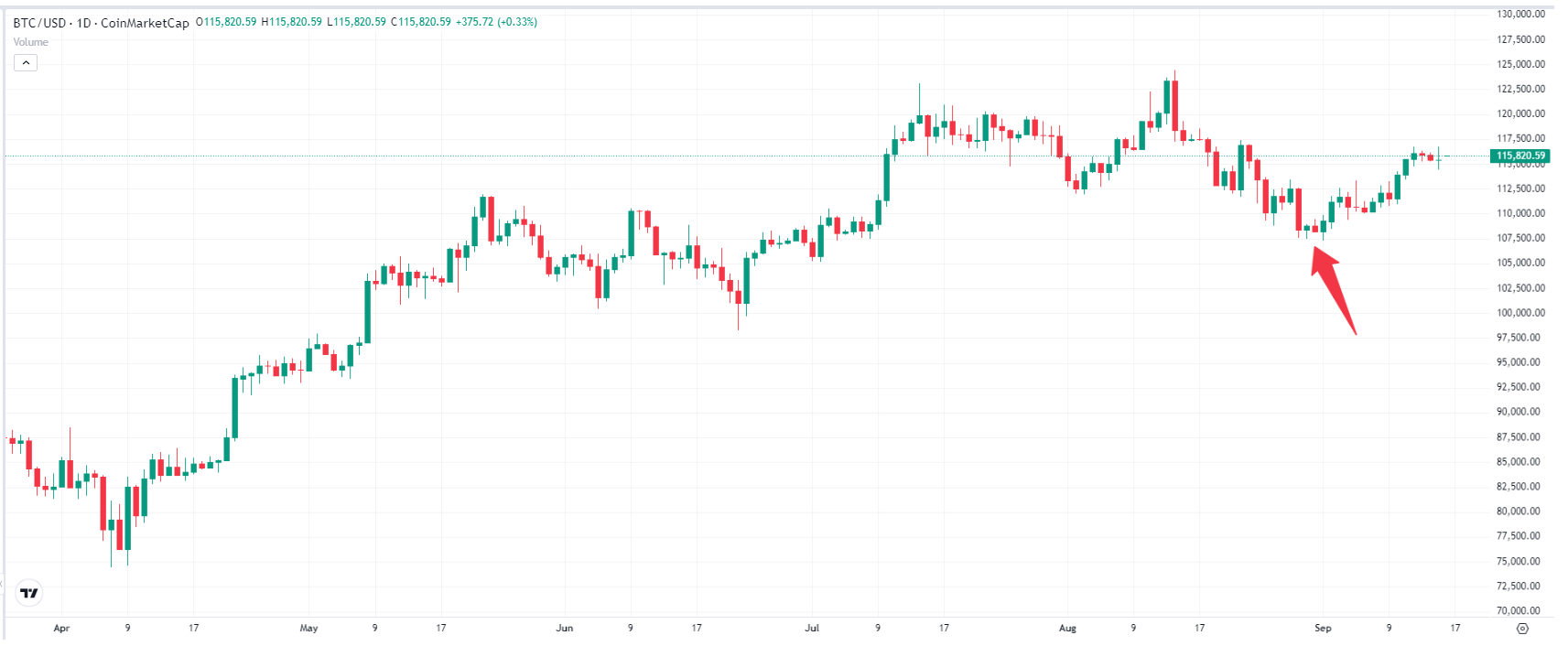Click the Jul label on time axis
Viewport: 1568px width, 646px height.
(x=812, y=629)
